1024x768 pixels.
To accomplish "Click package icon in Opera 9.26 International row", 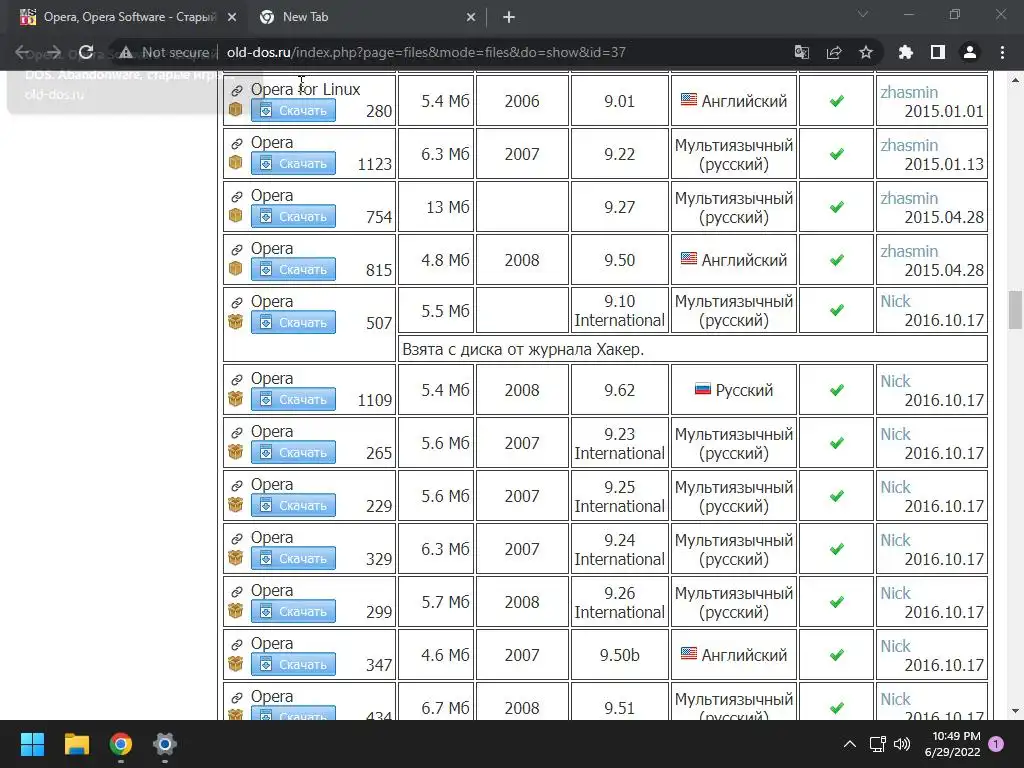I will coord(236,609).
